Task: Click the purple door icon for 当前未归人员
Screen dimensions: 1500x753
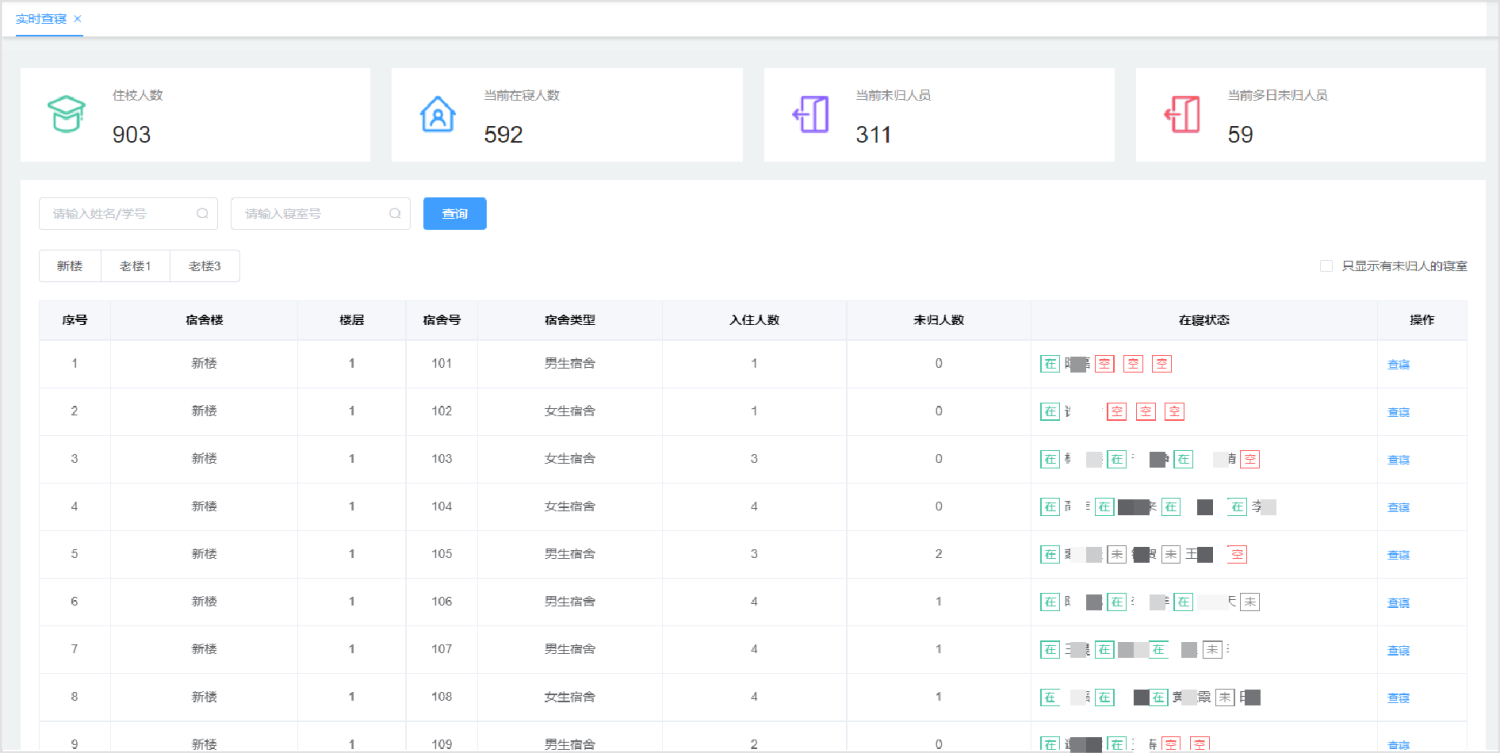Action: [811, 114]
